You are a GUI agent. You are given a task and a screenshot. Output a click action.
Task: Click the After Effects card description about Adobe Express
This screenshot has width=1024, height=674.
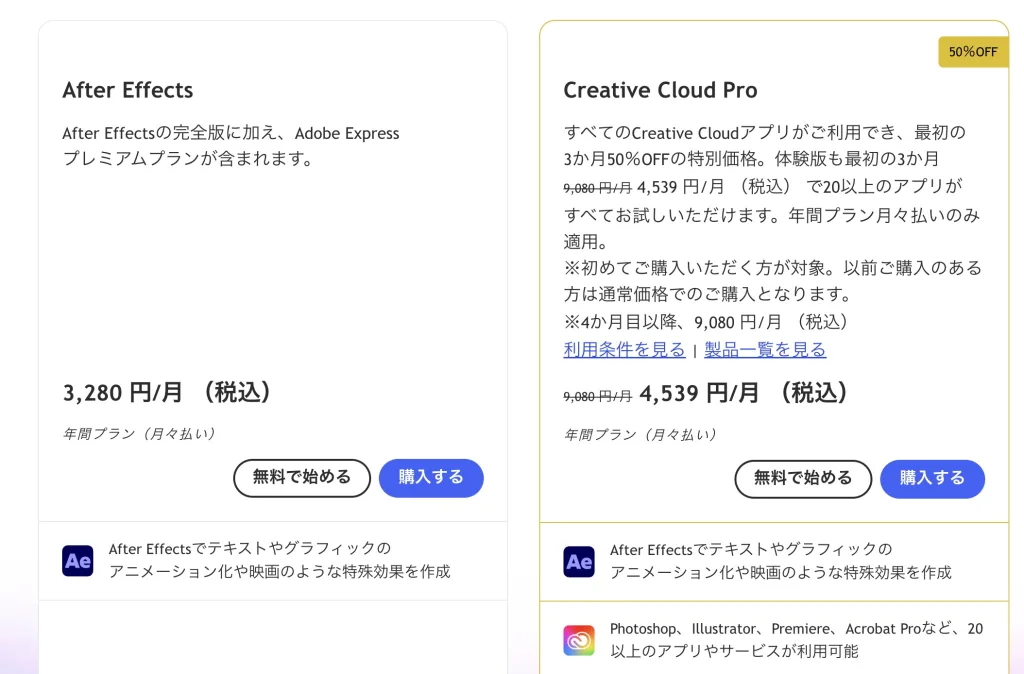click(x=231, y=146)
